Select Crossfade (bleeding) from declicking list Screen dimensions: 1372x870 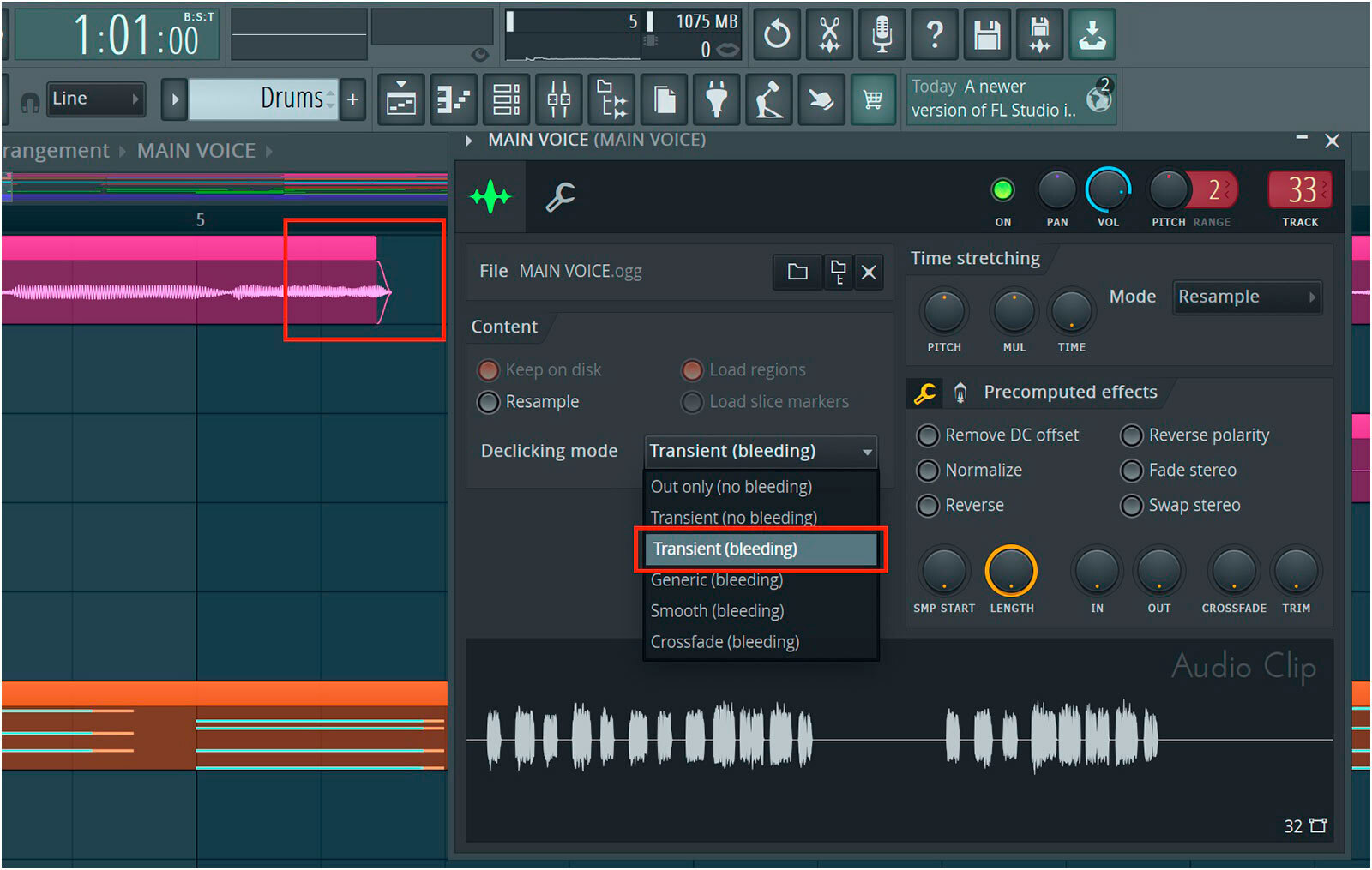[725, 641]
